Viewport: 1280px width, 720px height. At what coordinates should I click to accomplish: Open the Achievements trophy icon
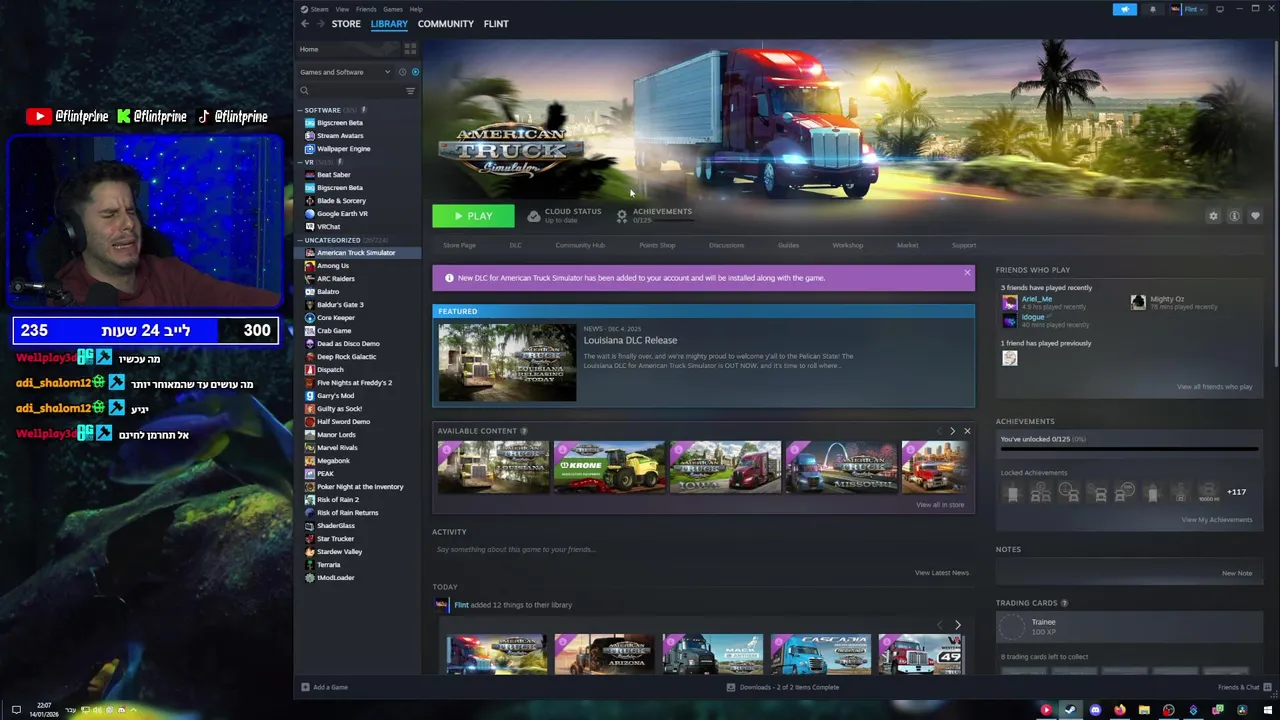point(622,216)
